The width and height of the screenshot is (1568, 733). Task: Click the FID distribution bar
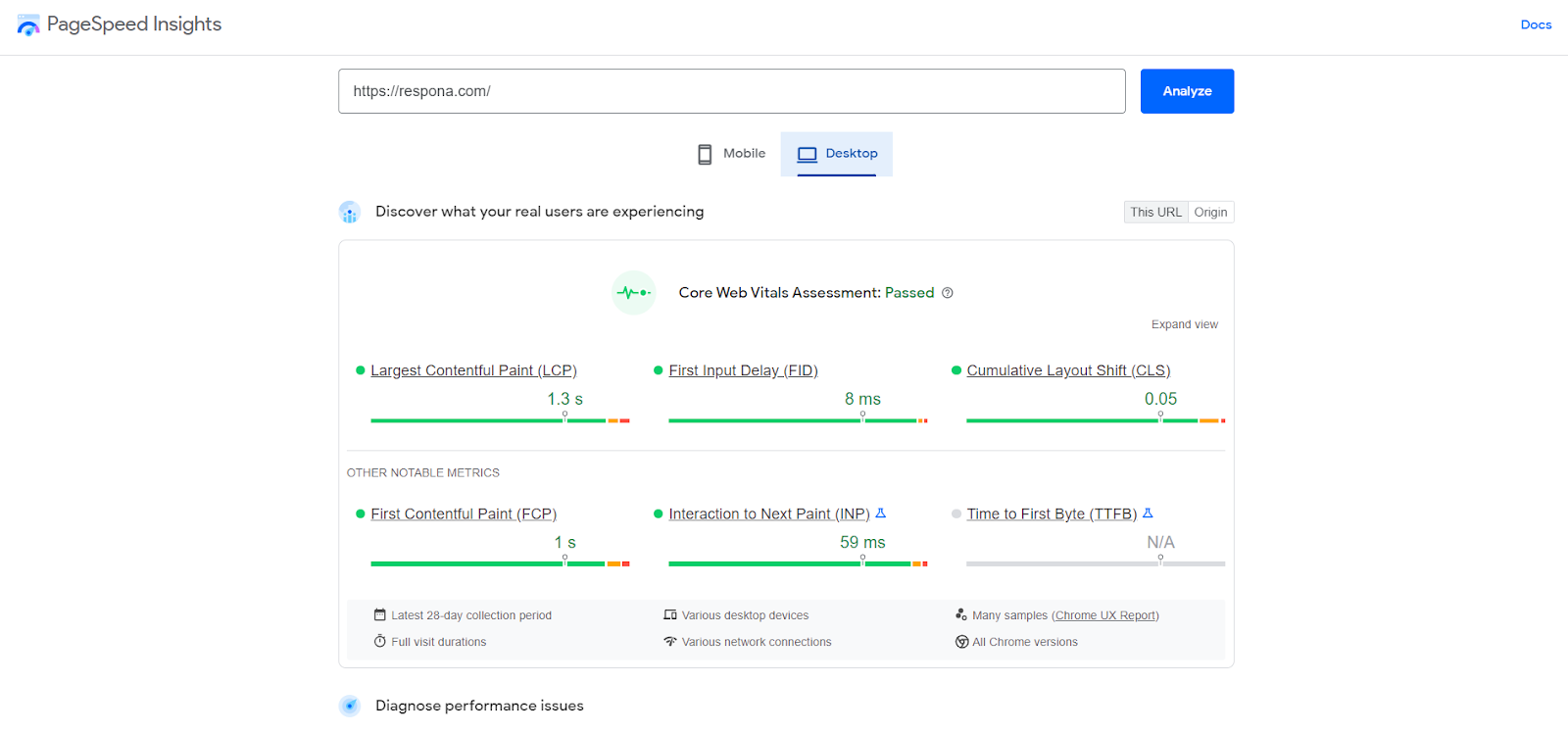pos(798,420)
